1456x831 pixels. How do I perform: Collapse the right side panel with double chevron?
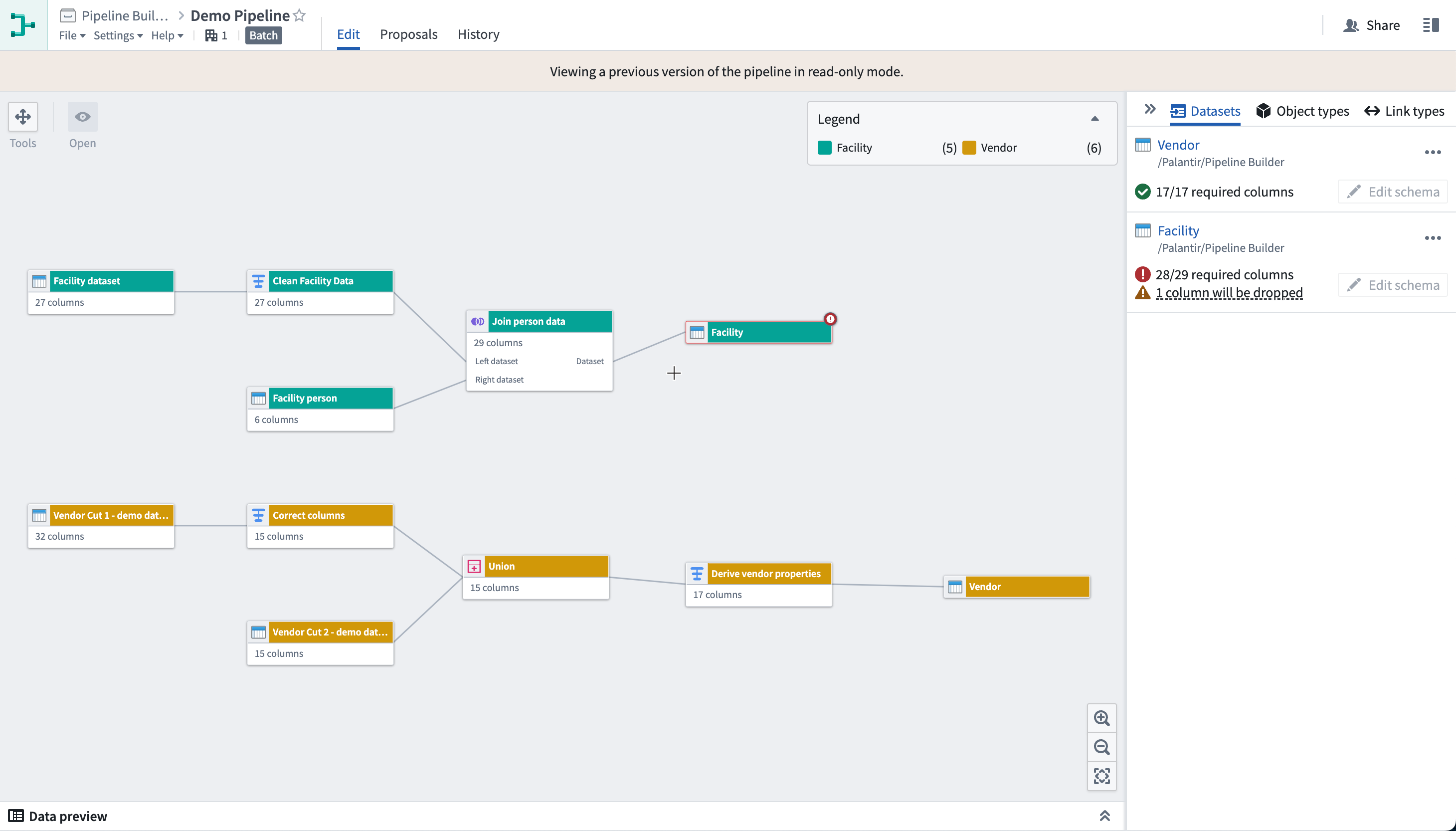[1150, 109]
